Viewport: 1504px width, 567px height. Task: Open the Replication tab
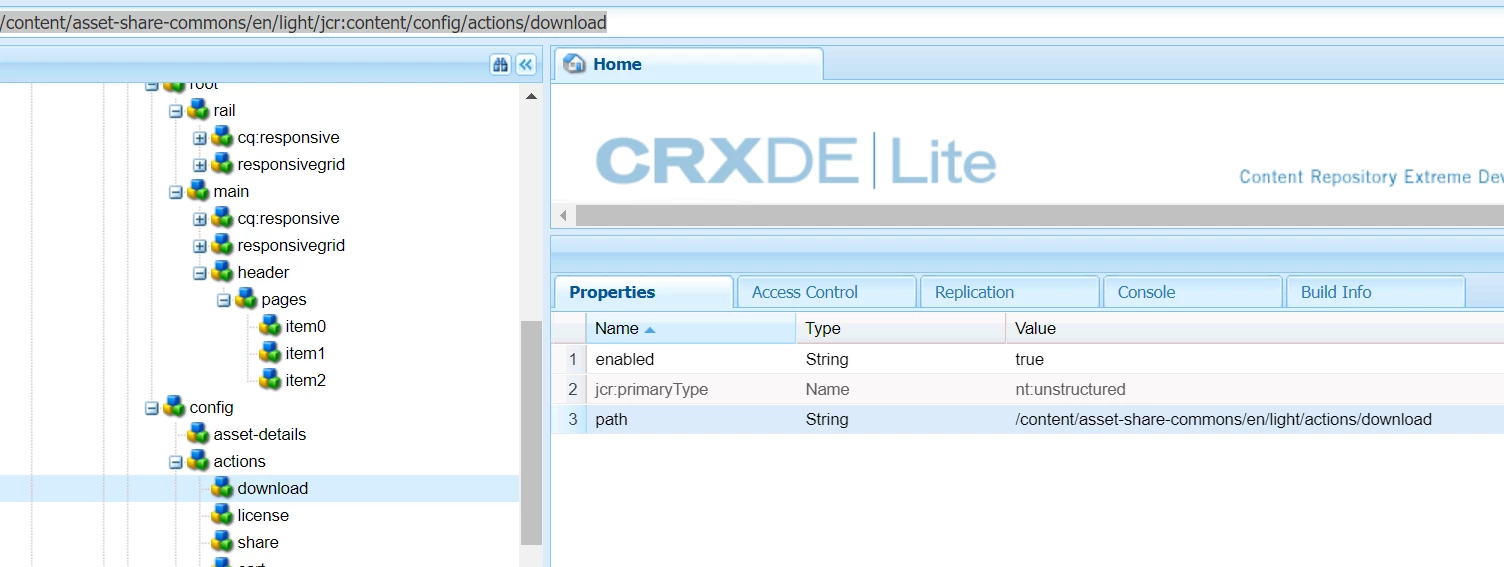[x=1009, y=292]
